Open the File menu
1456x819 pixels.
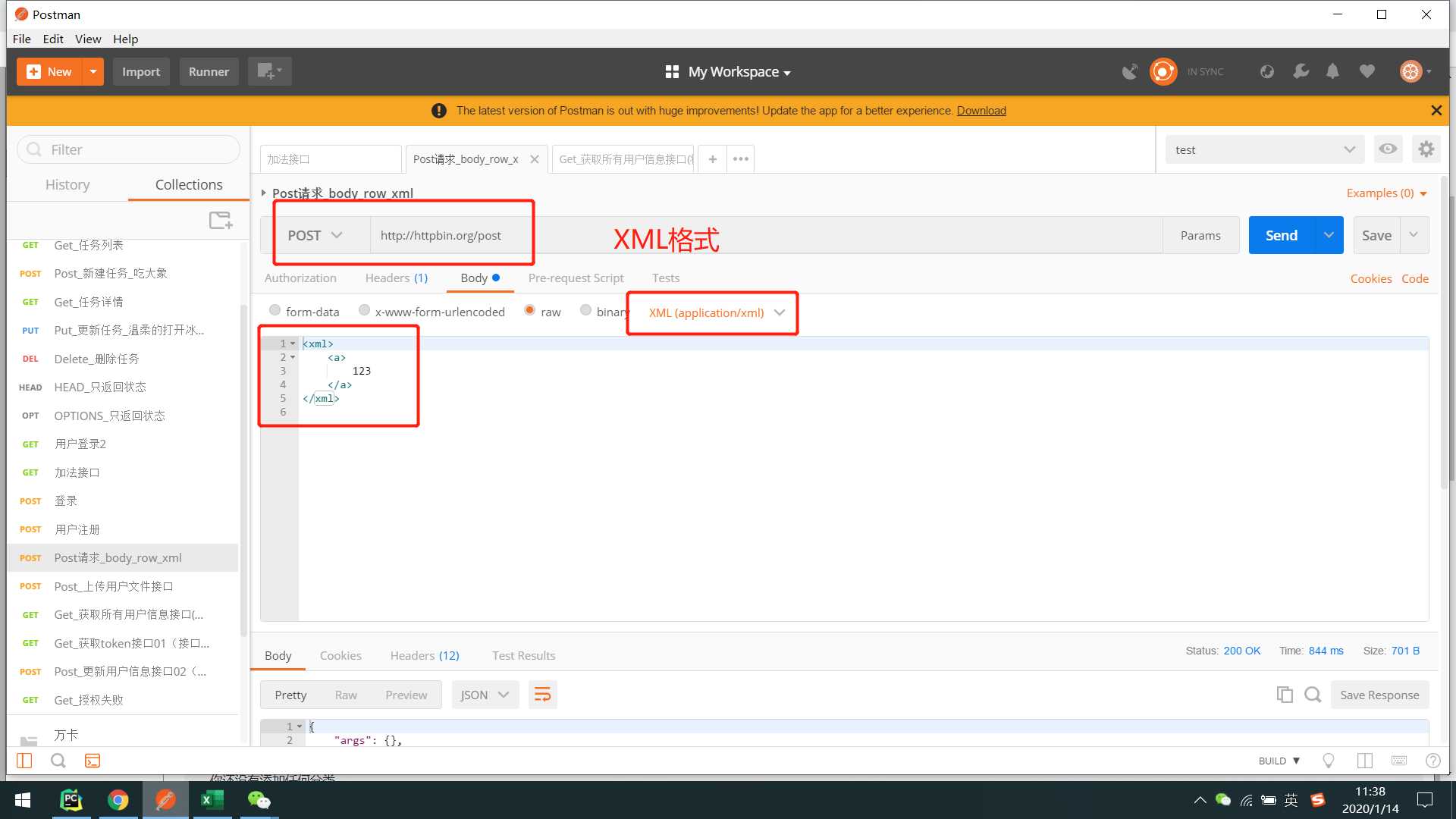[x=21, y=39]
